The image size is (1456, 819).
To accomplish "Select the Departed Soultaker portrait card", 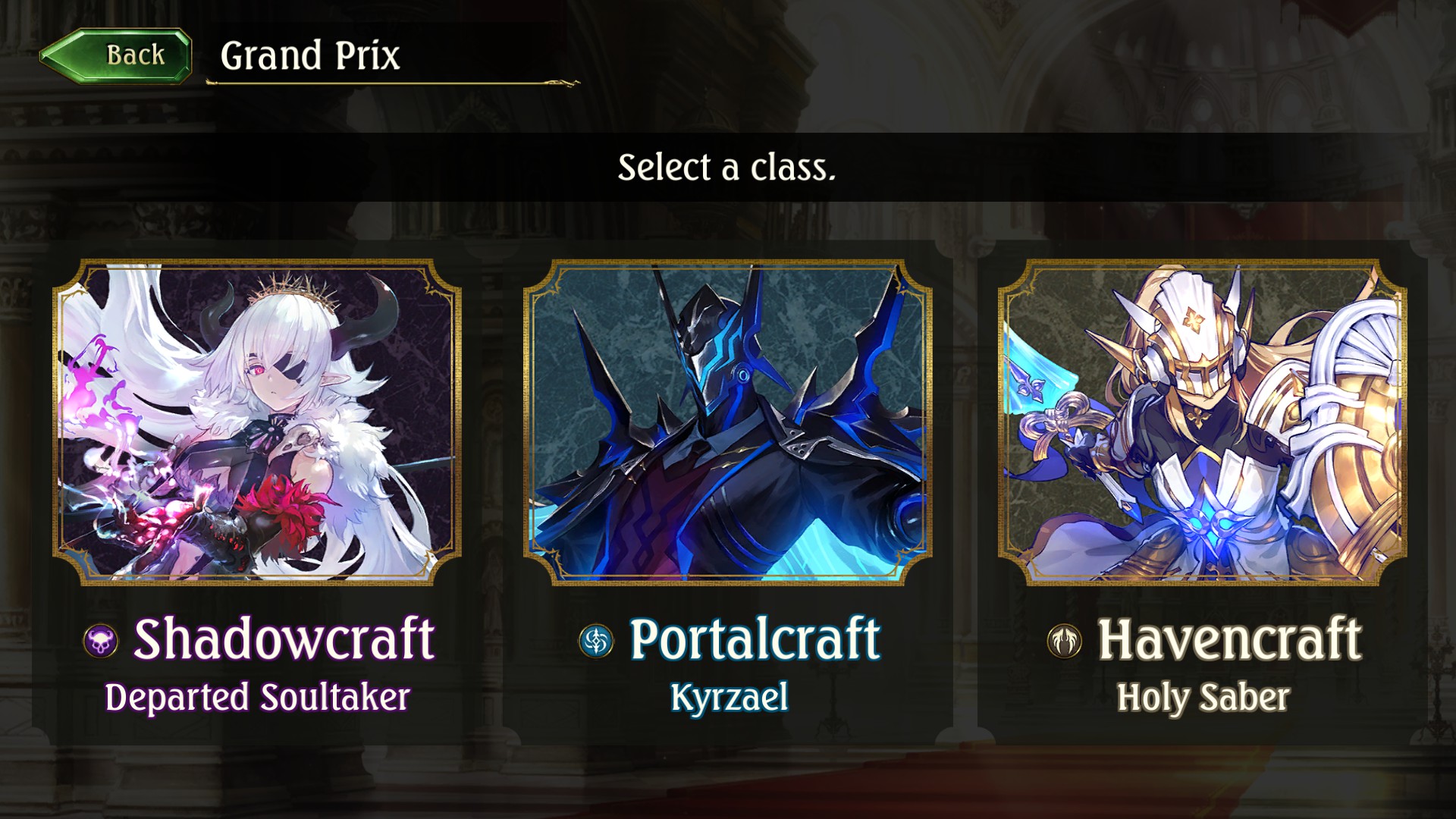I will [257, 422].
